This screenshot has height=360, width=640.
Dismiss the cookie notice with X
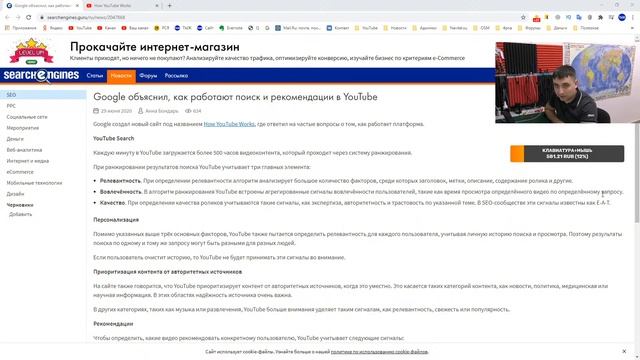click(624, 351)
